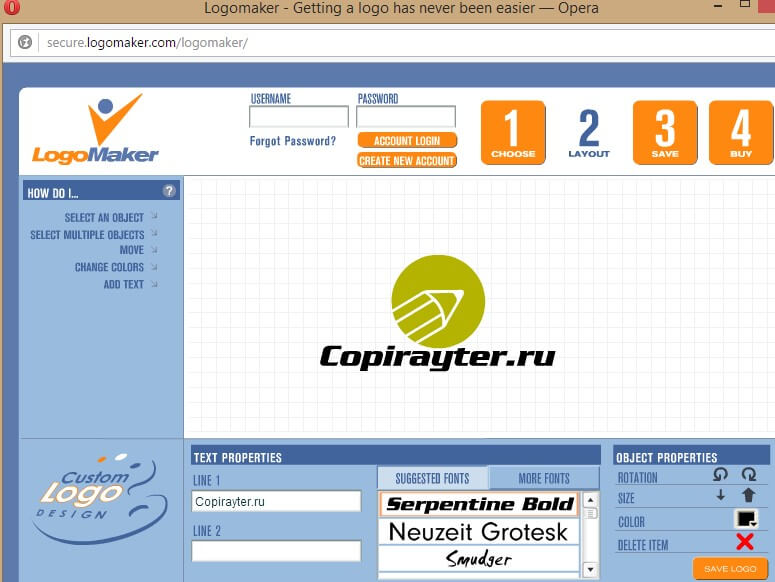Viewport: 775px width, 582px height.
Task: Focus the Password field
Action: 406,117
